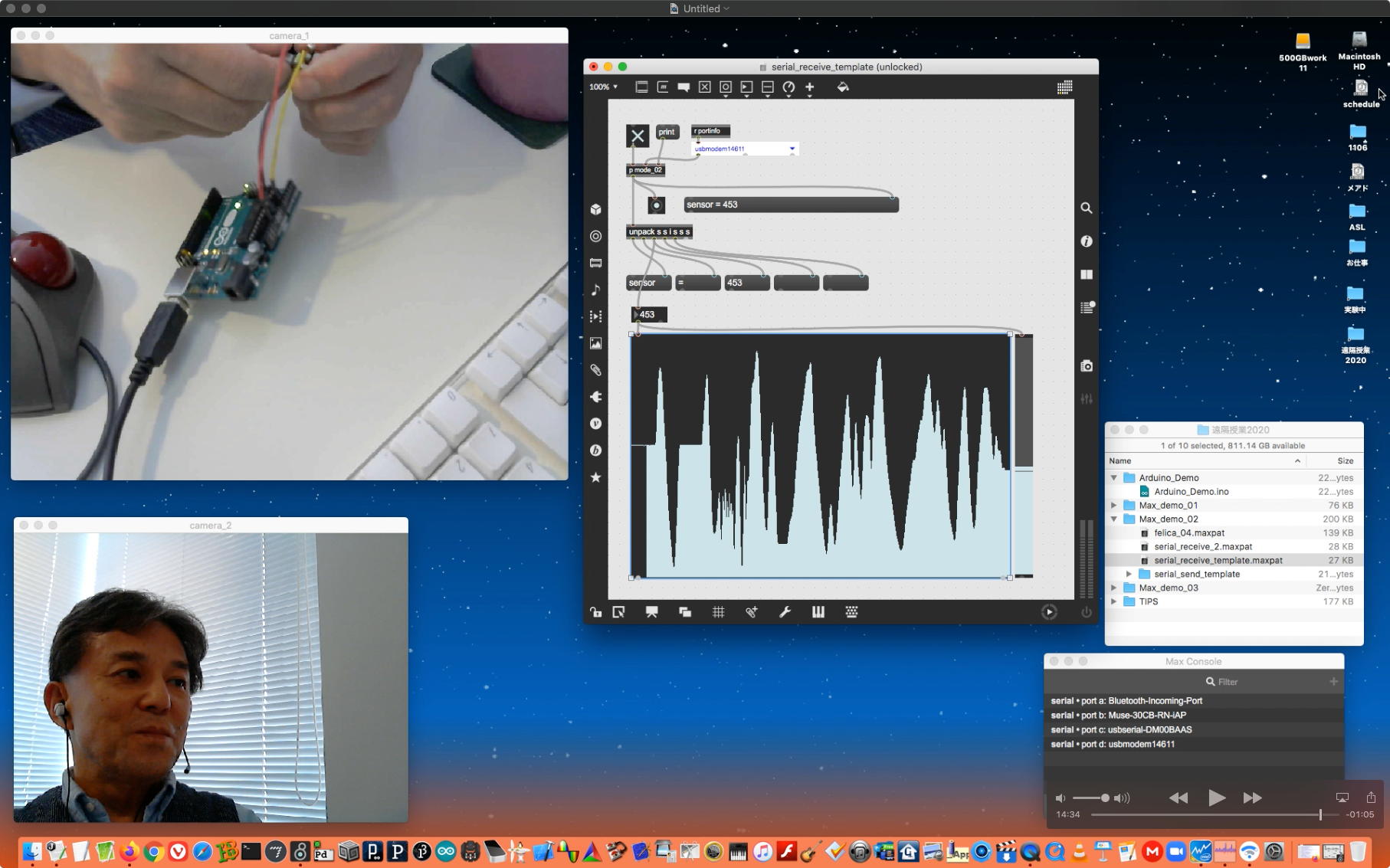Viewport: 1390px width, 868px height.
Task: Select serial_receive_2.maxpat in file list
Action: [1202, 547]
